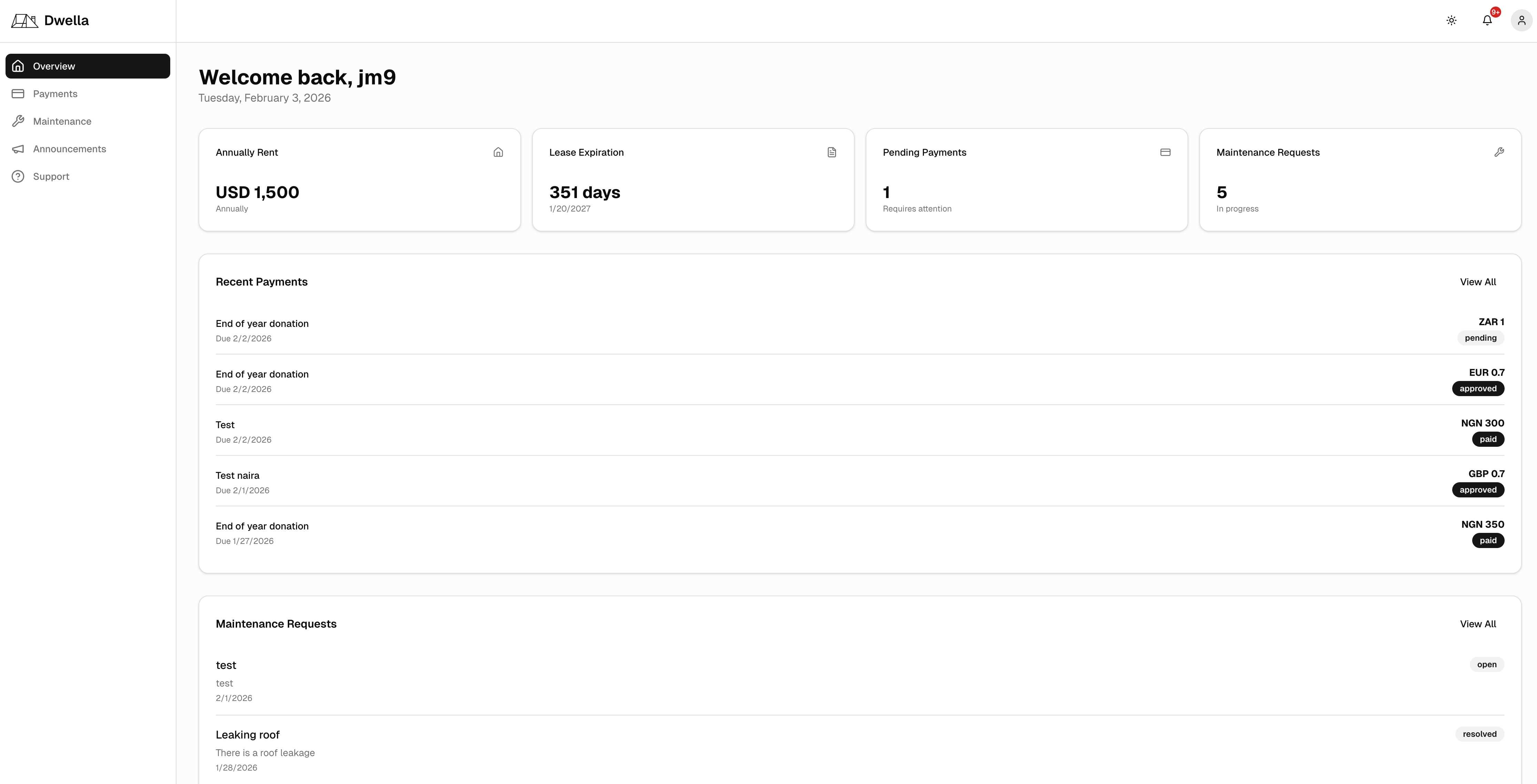Toggle the light/dark theme sun icon

point(1451,20)
